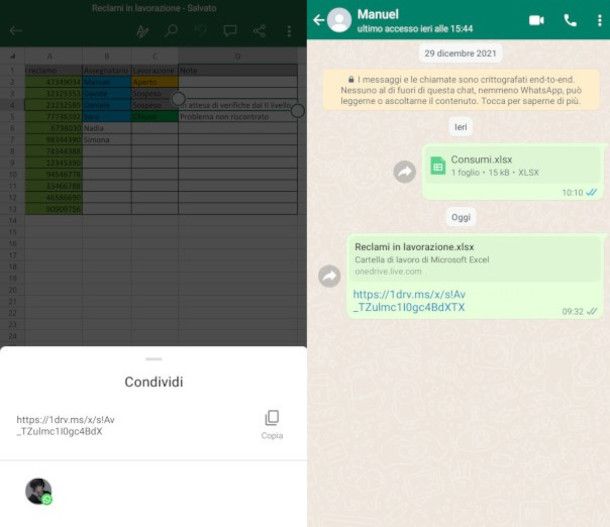The width and height of the screenshot is (610, 527).
Task: Open the 1drv.ms link in chat
Action: coord(409,301)
